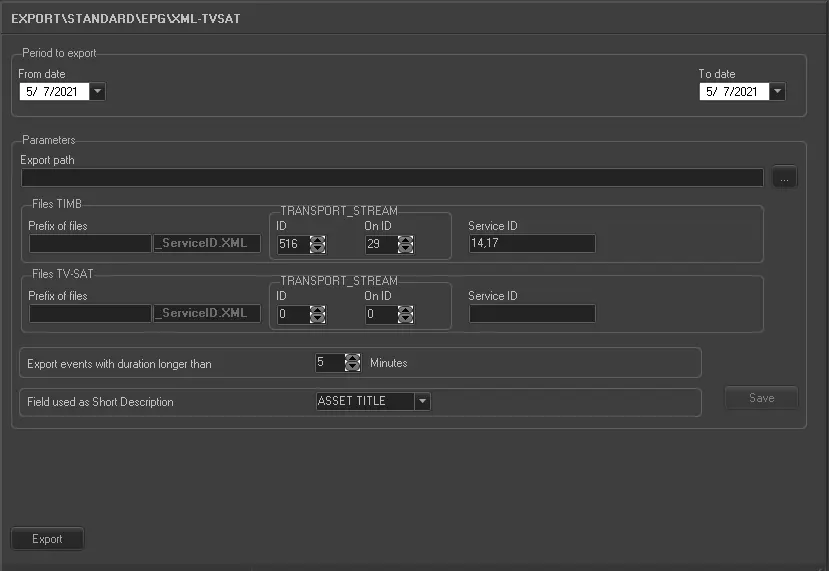Increase the Files TIMB transport stream ID

(x=318, y=239)
